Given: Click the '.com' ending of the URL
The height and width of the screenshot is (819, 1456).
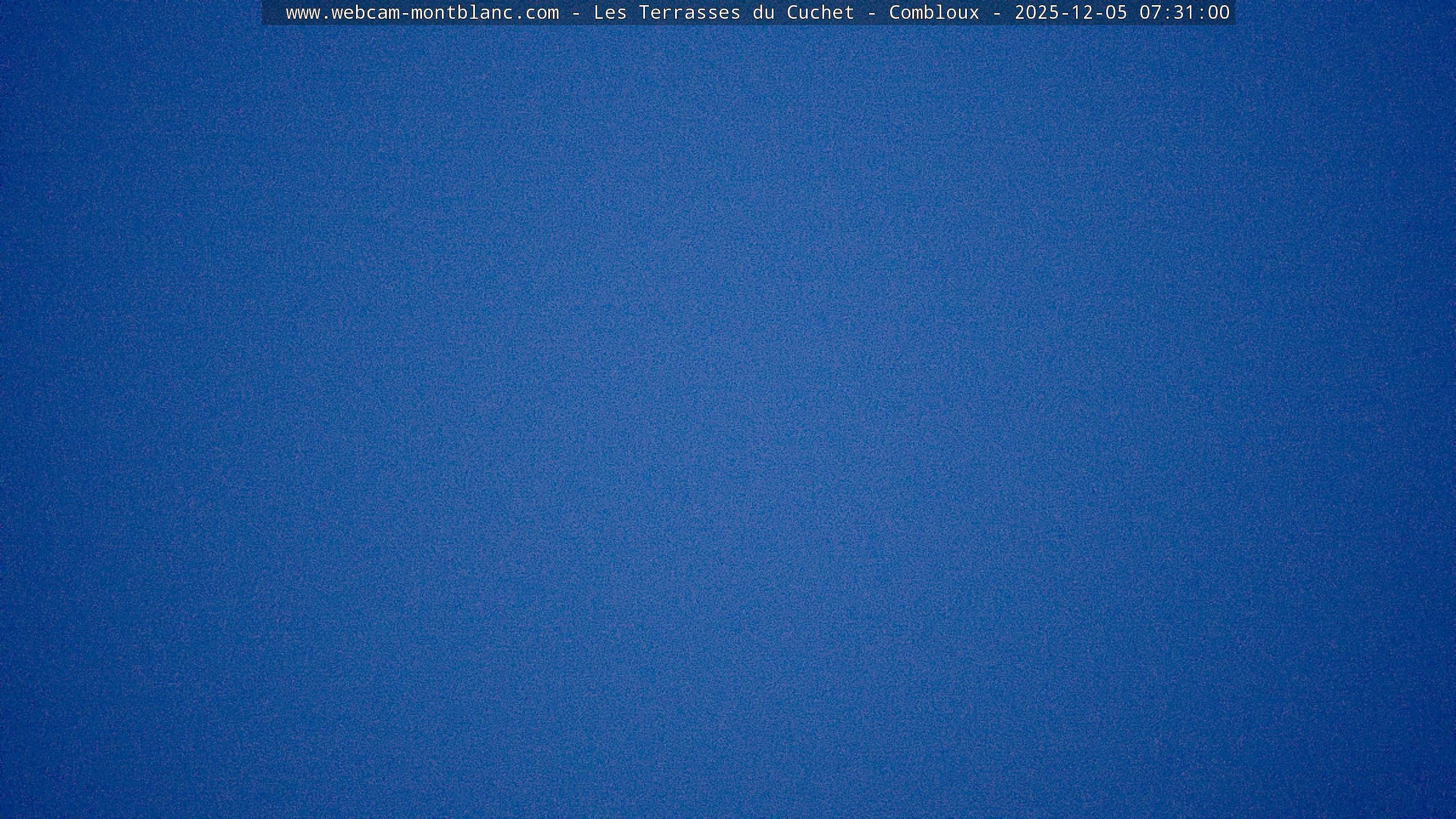Looking at the screenshot, I should [x=536, y=13].
